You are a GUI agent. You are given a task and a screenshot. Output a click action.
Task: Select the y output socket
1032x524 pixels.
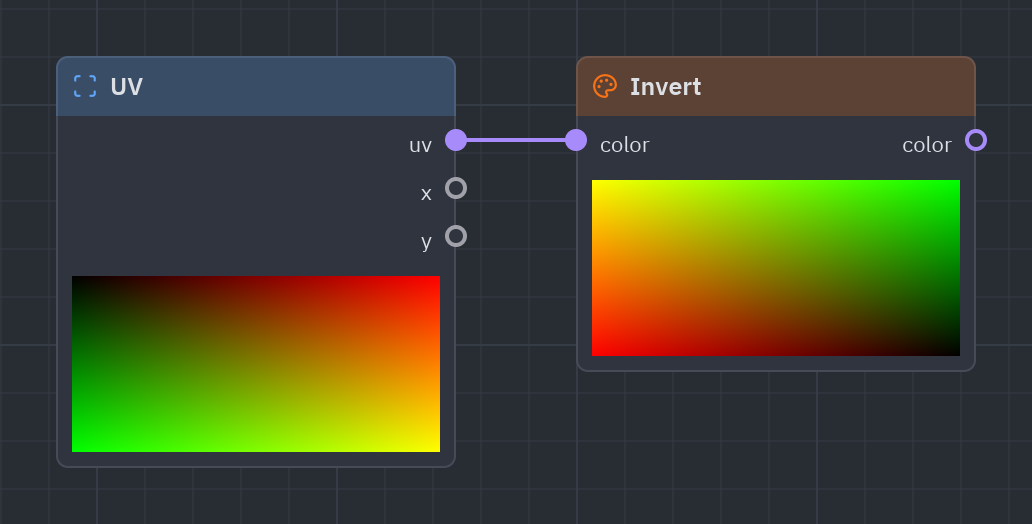456,236
